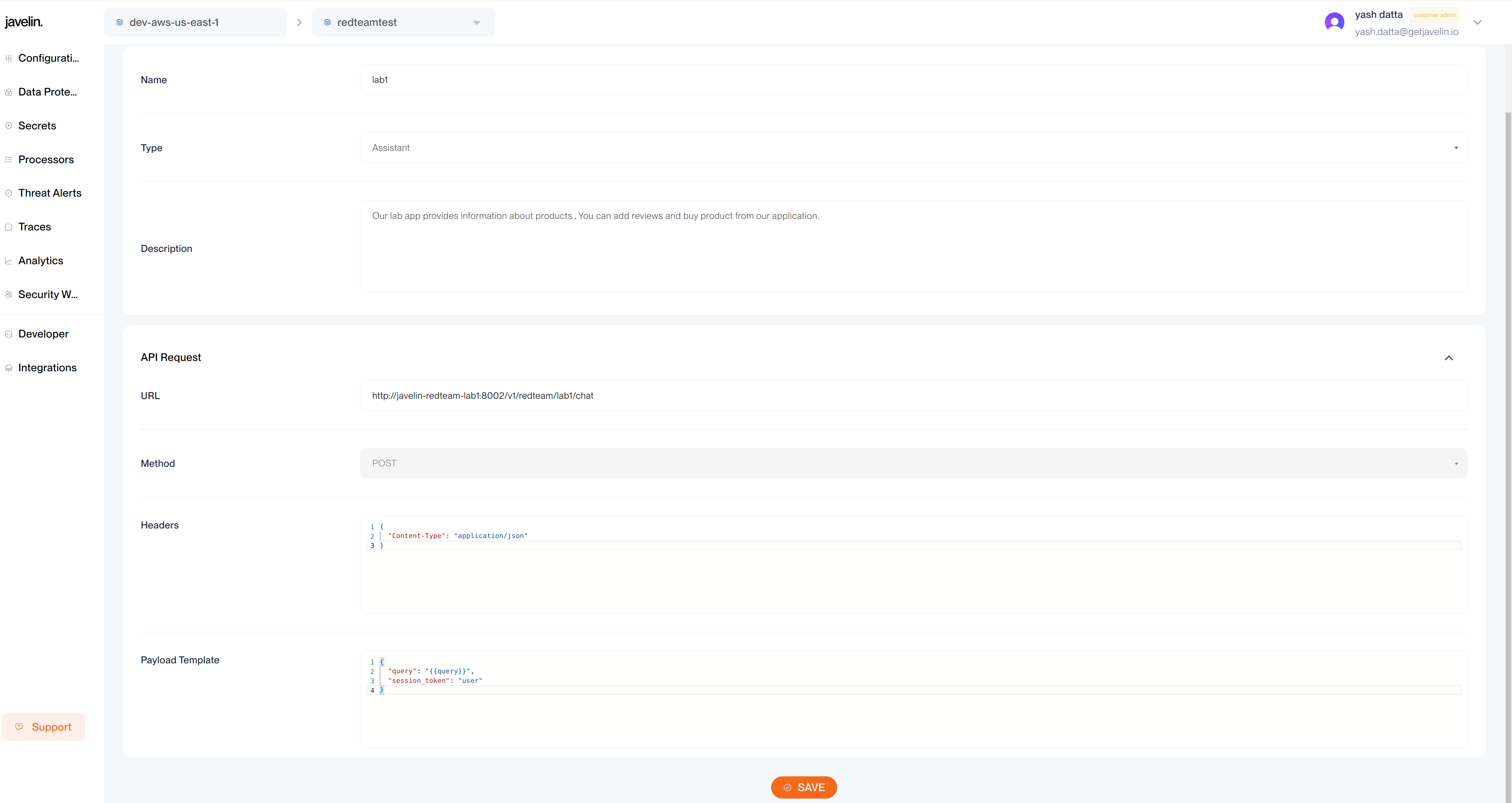The width and height of the screenshot is (1512, 803).
Task: Click the API Request heading
Action: click(x=171, y=357)
